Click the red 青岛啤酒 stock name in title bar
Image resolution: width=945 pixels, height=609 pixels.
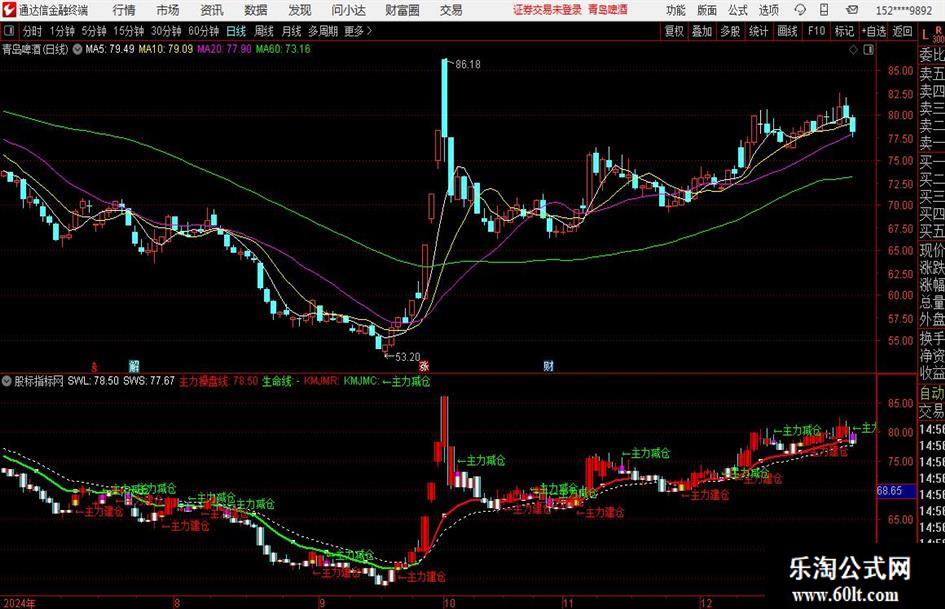pos(608,10)
